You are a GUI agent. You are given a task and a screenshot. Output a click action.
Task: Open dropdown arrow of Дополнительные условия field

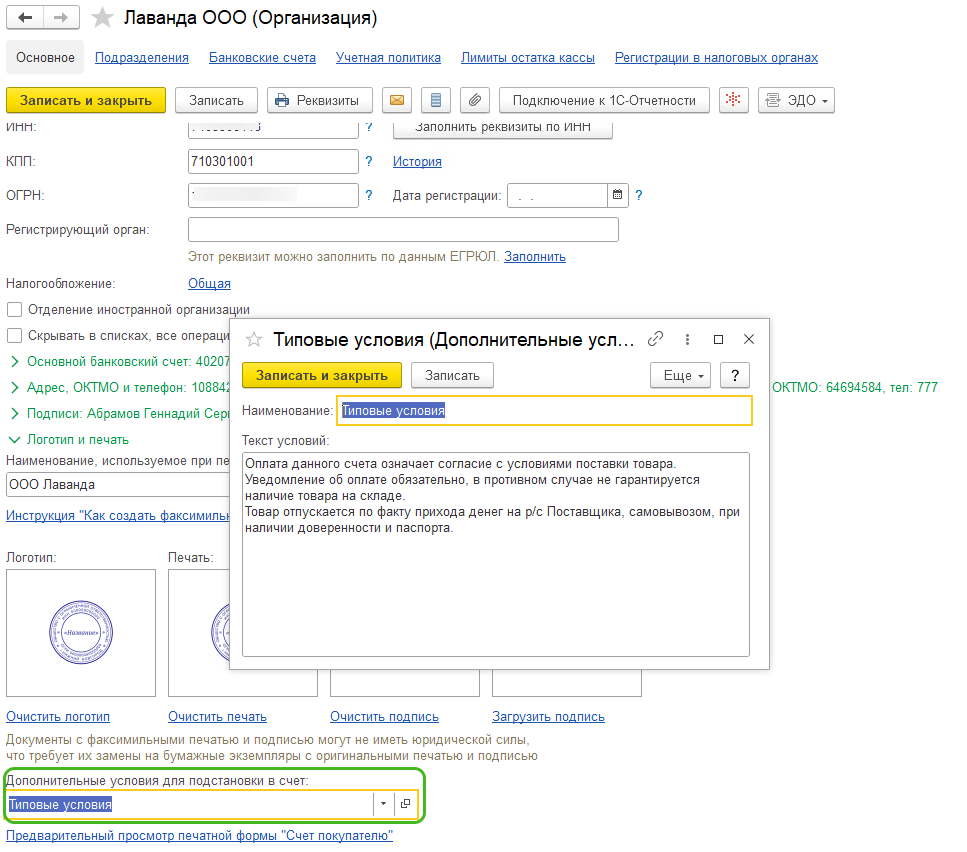[x=384, y=804]
